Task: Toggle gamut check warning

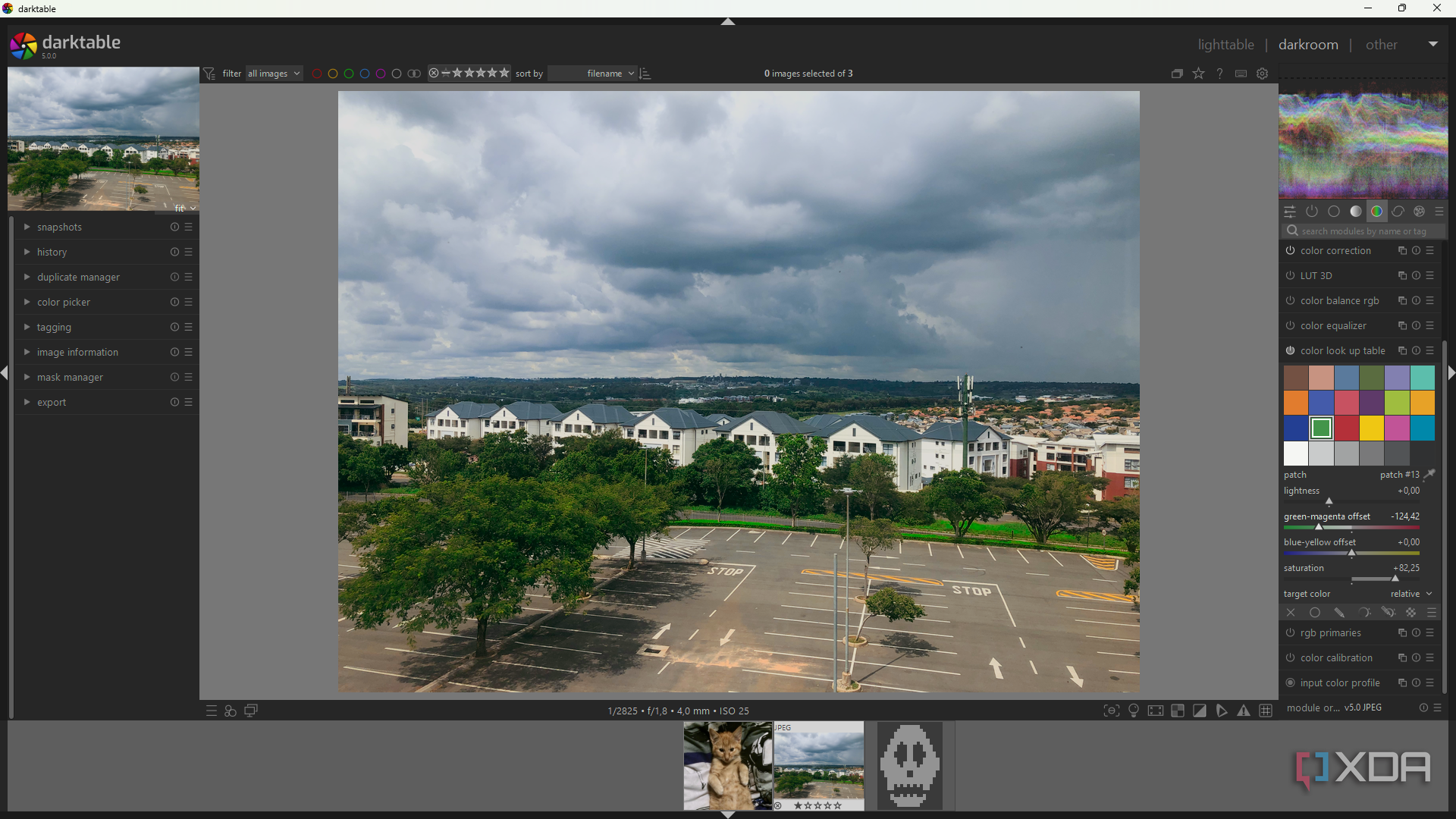Action: pos(1244,711)
